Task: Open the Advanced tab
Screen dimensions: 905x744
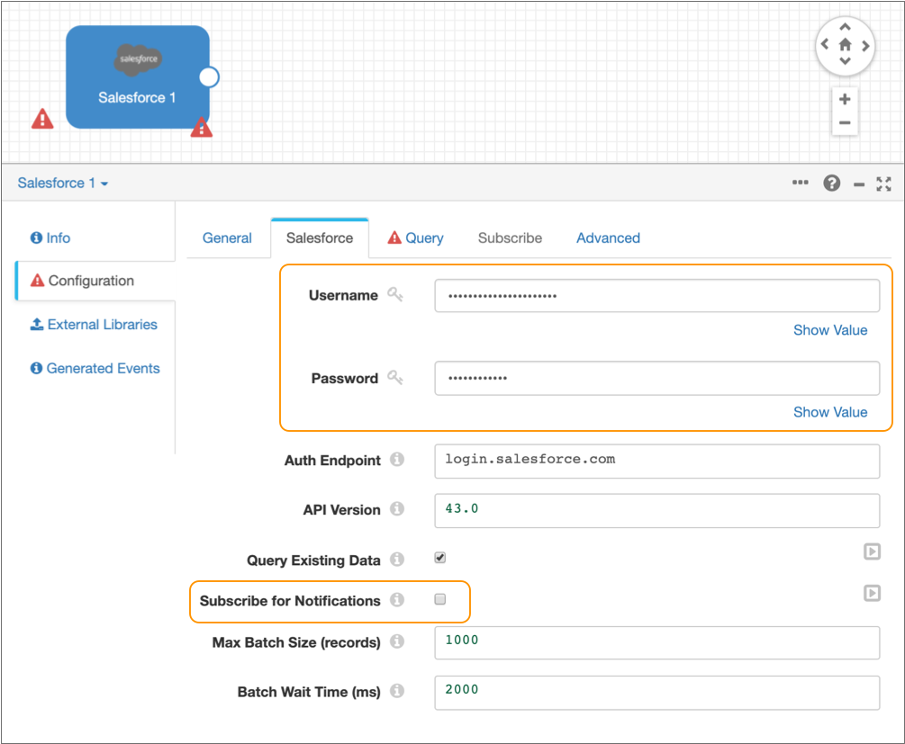Action: pyautogui.click(x=608, y=238)
